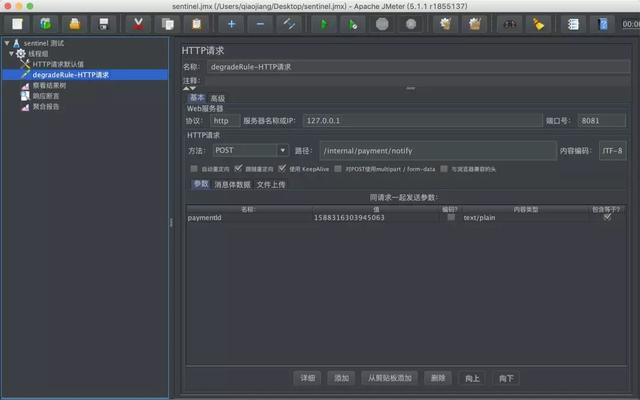
Task: Click the Toggle enable/disable toolbar icon
Action: (289, 24)
